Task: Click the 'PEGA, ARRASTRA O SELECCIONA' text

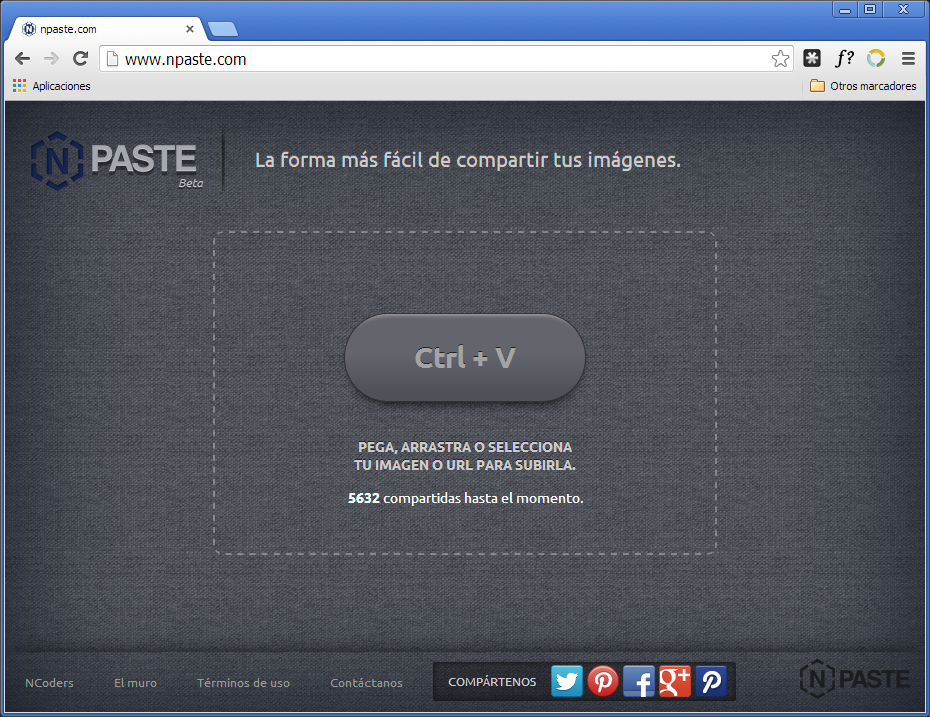Action: [x=465, y=447]
